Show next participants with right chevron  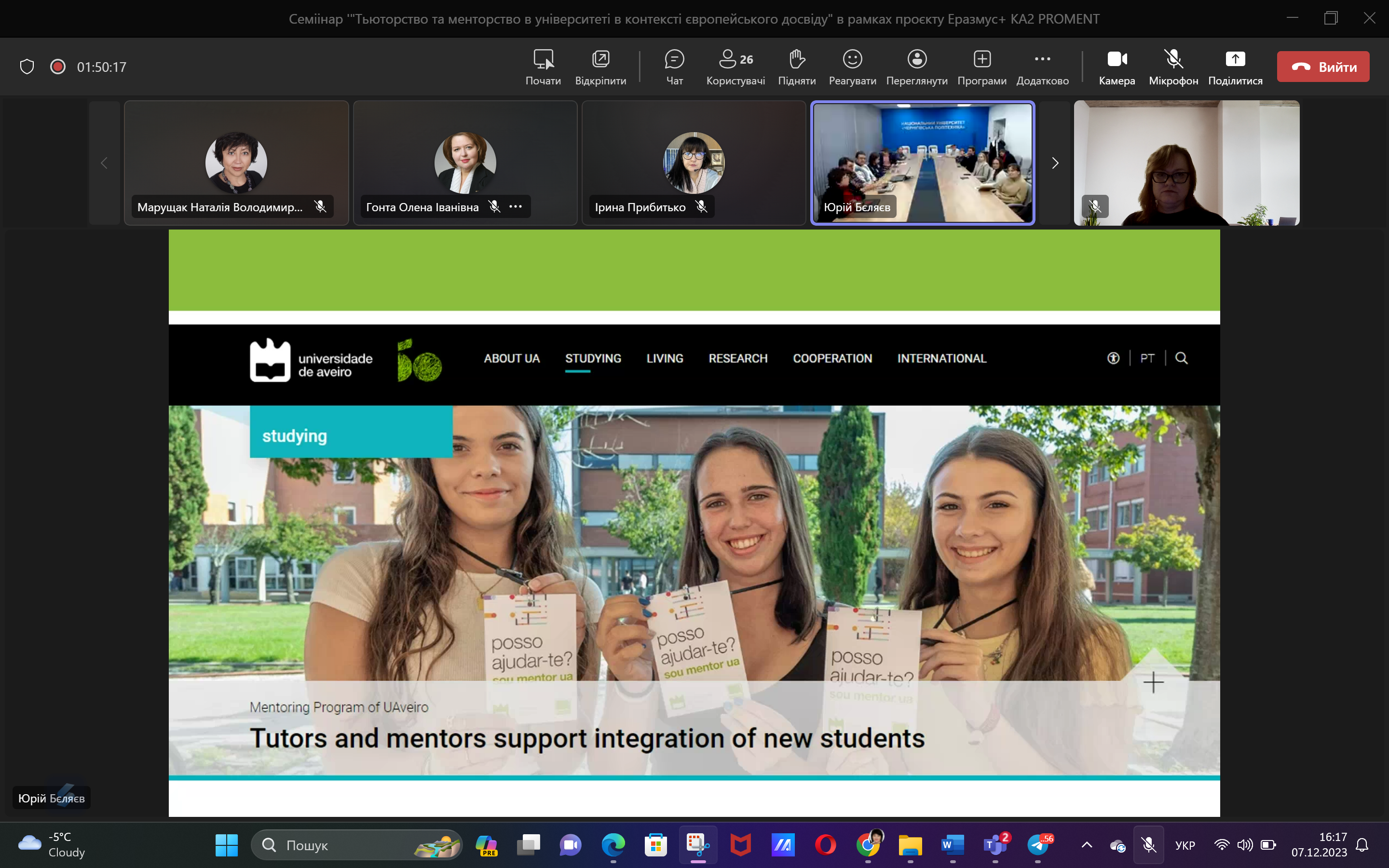1055,163
